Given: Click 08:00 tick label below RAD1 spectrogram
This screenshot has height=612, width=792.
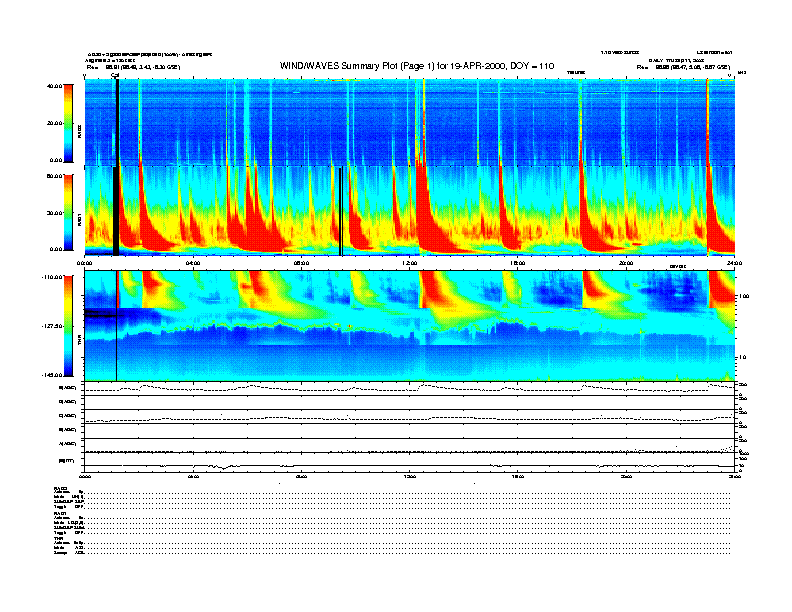Looking at the screenshot, I should click(x=301, y=263).
